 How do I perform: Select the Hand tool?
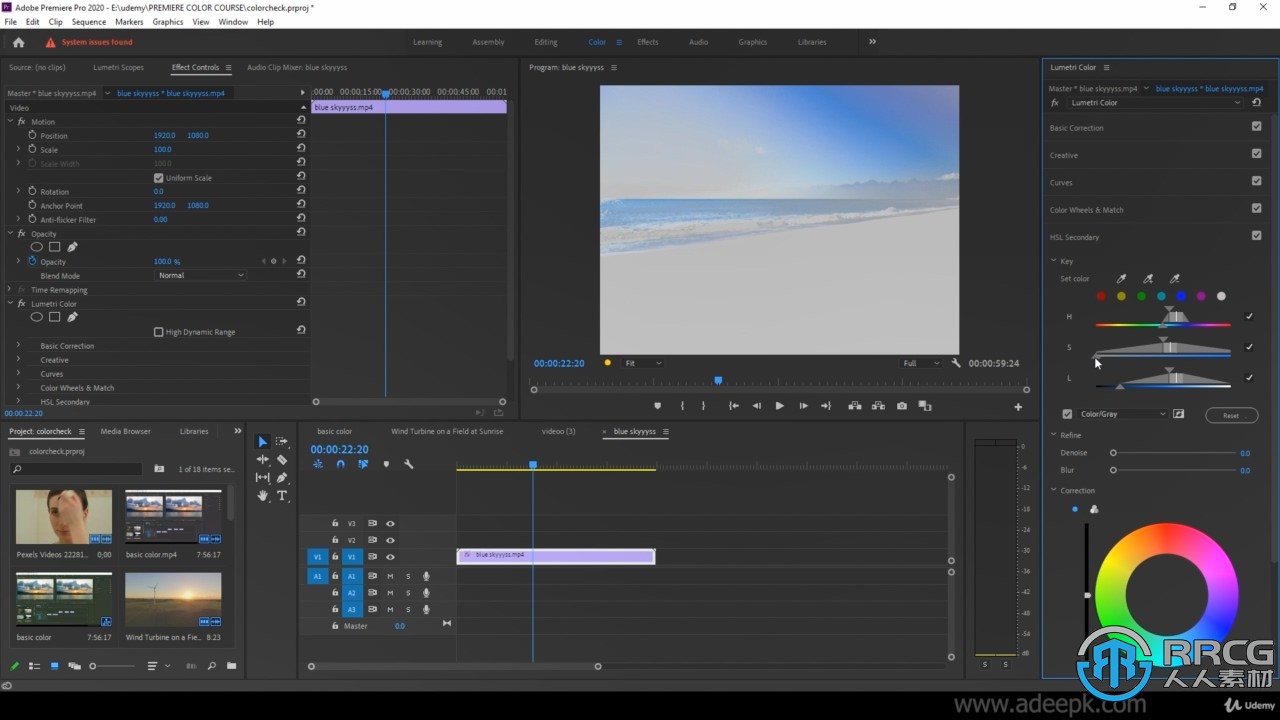pyautogui.click(x=262, y=495)
